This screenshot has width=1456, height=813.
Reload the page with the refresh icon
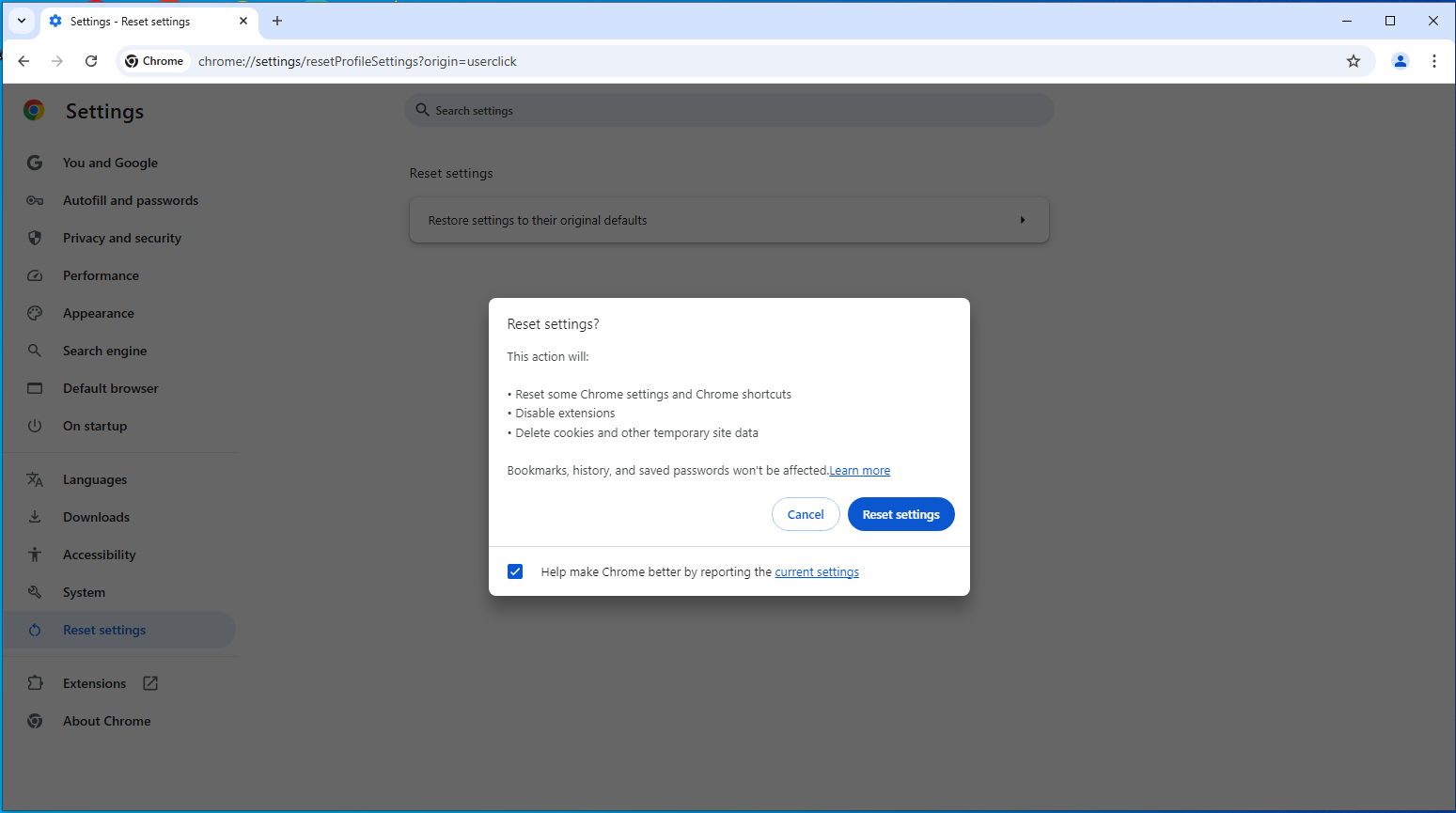[x=91, y=61]
